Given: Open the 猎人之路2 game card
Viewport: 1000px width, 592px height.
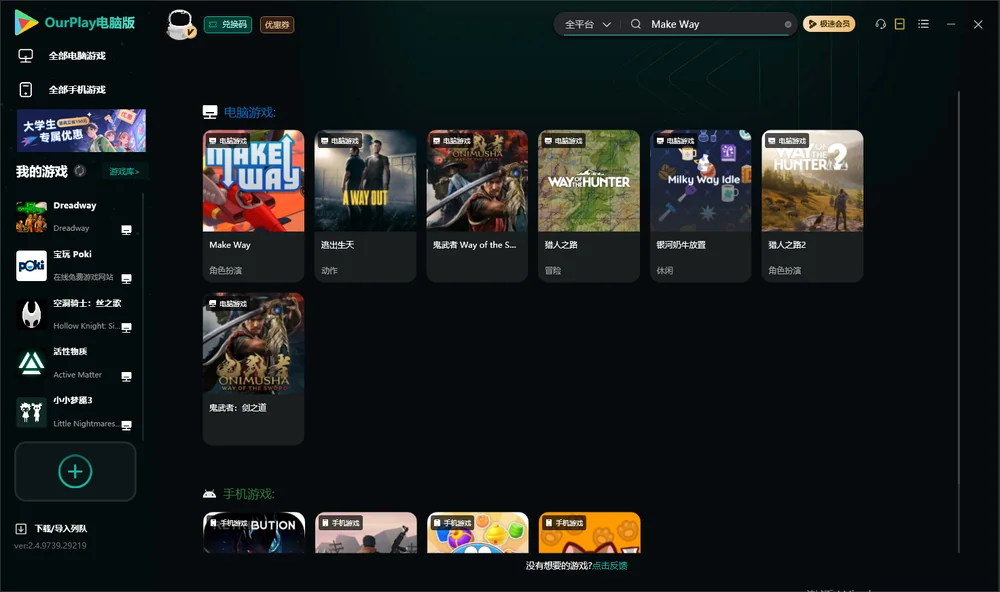Looking at the screenshot, I should [812, 205].
